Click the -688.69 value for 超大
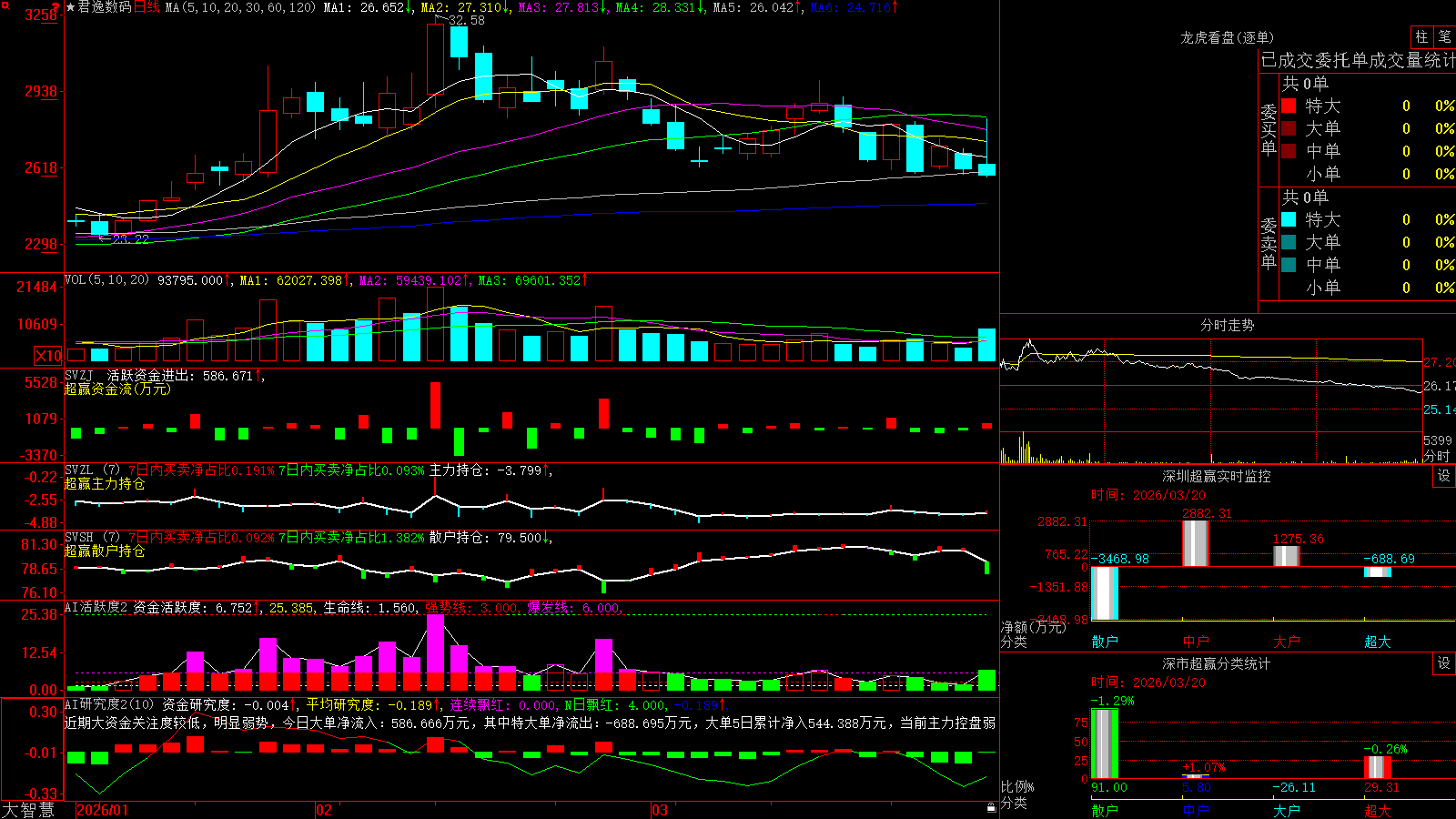The width and height of the screenshot is (1456, 819). [x=1390, y=559]
